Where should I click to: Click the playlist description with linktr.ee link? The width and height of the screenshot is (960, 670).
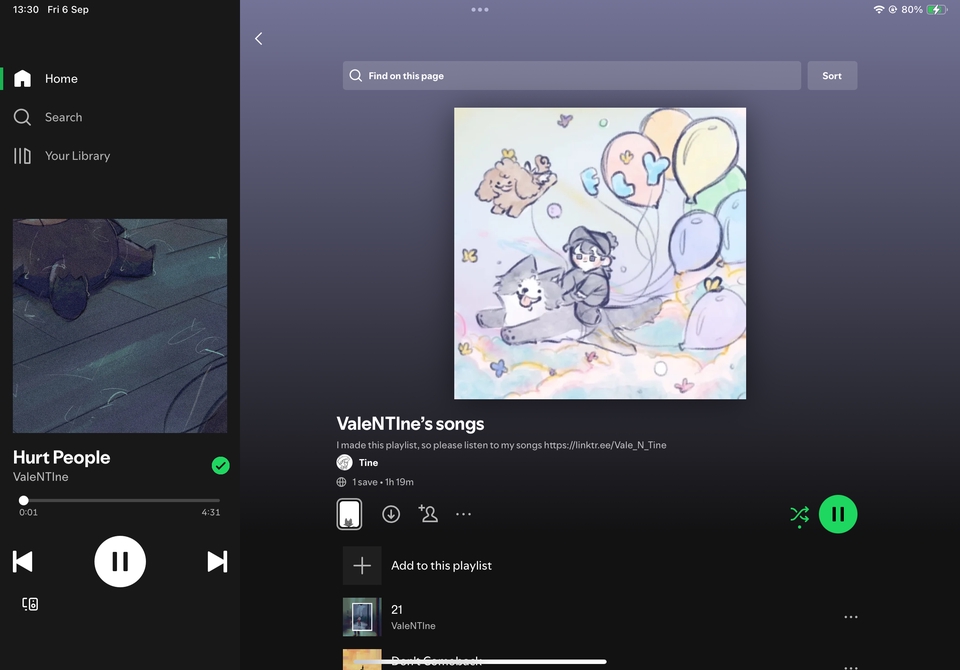(501, 445)
